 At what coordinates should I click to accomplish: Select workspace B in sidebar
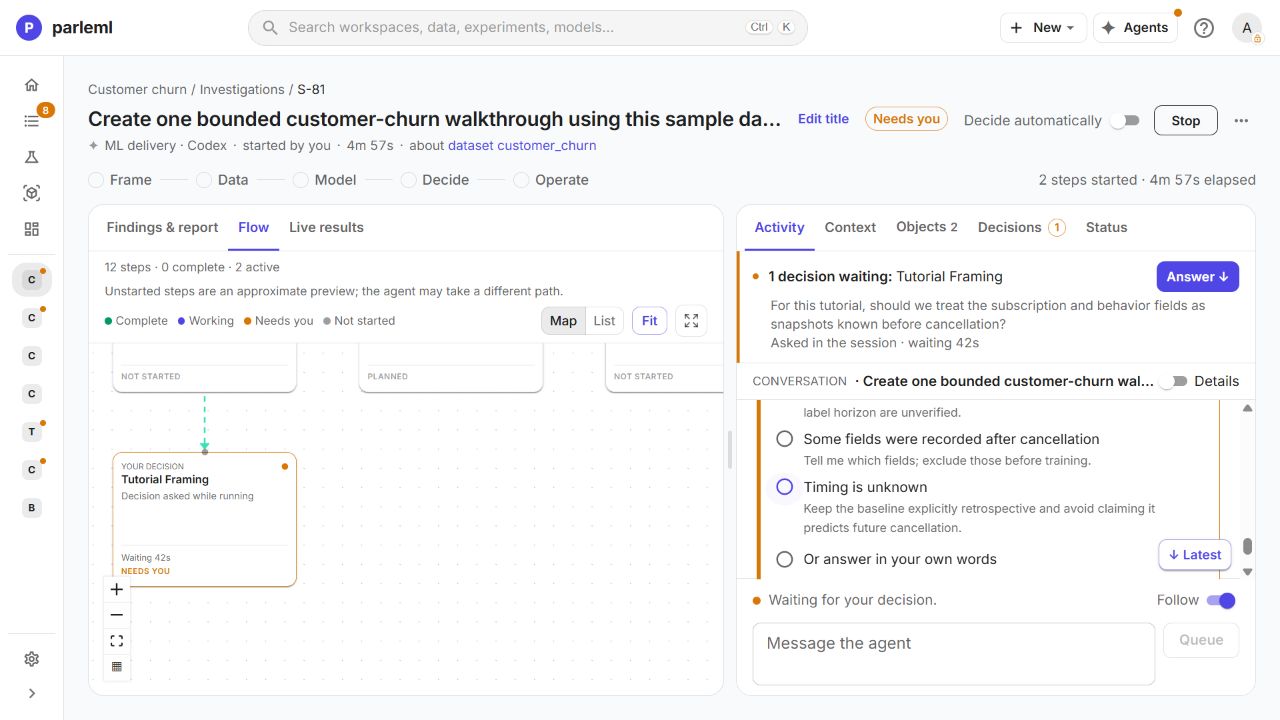tap(32, 507)
